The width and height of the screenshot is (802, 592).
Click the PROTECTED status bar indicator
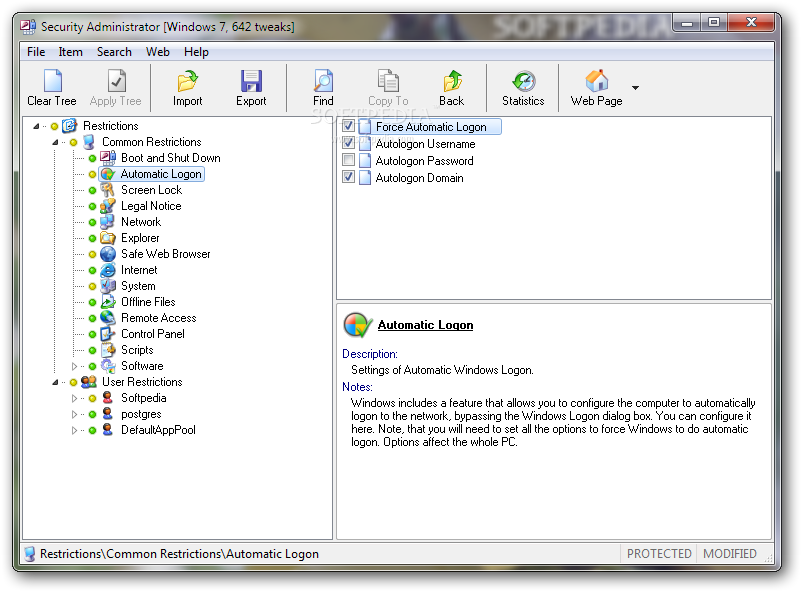tap(659, 554)
